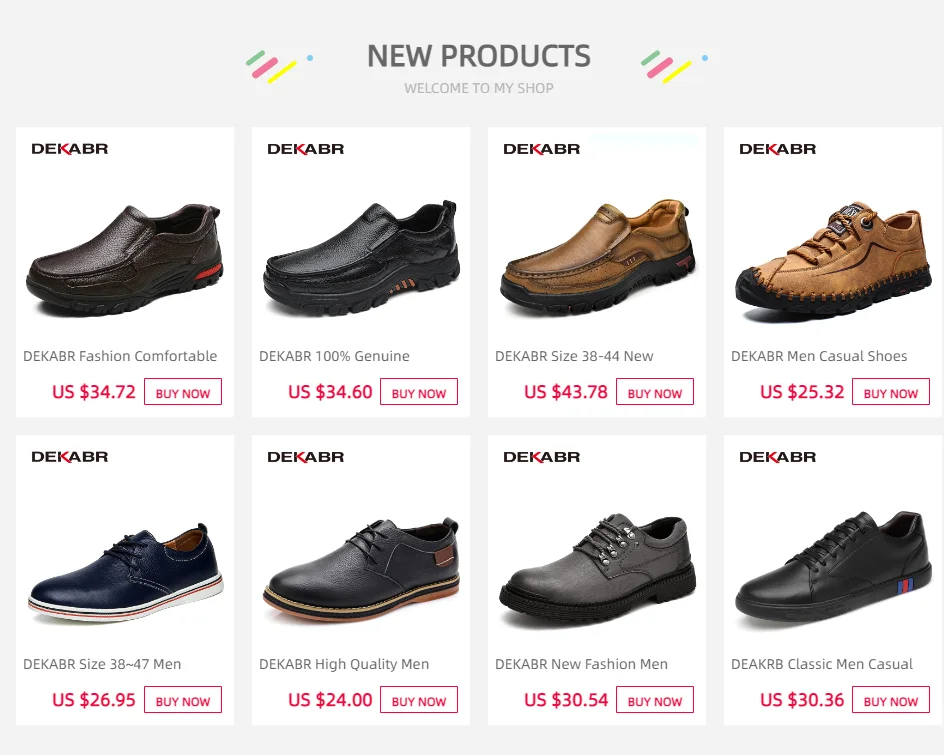Click Buy Now next to US $43.78
Viewport: 944px width, 755px height.
655,392
